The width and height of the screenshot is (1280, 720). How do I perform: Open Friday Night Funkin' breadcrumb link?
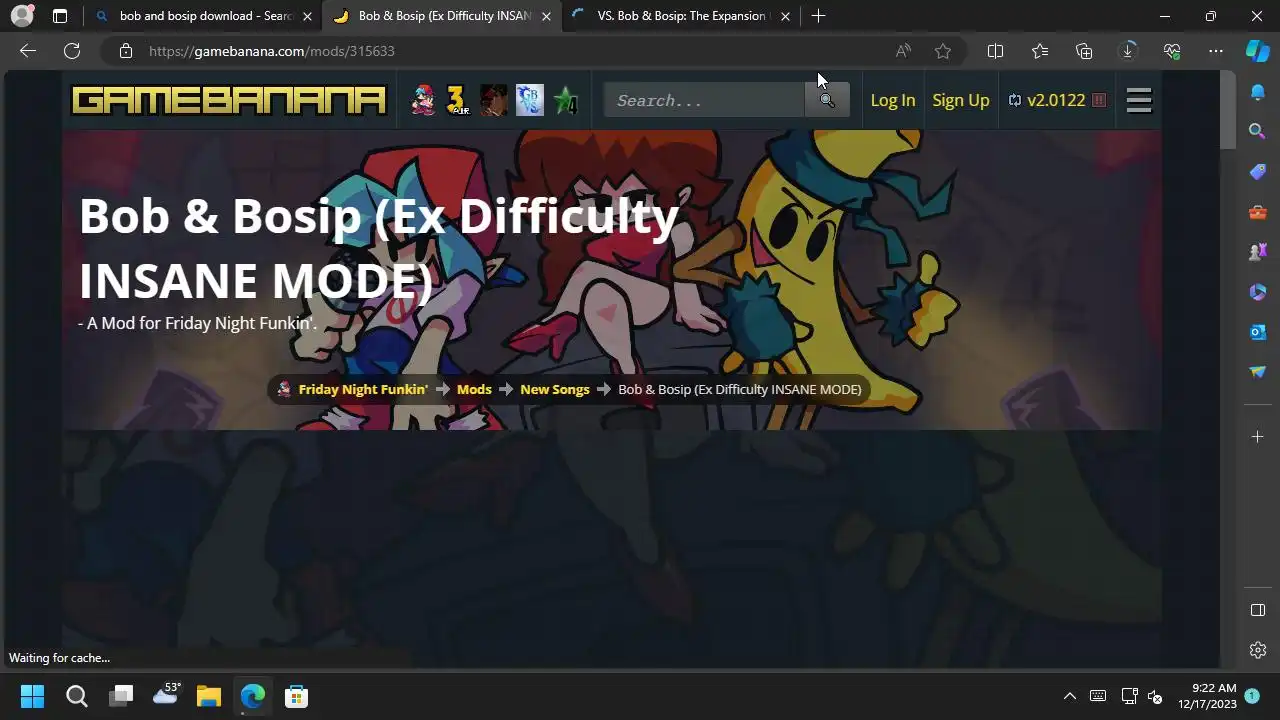pos(363,389)
